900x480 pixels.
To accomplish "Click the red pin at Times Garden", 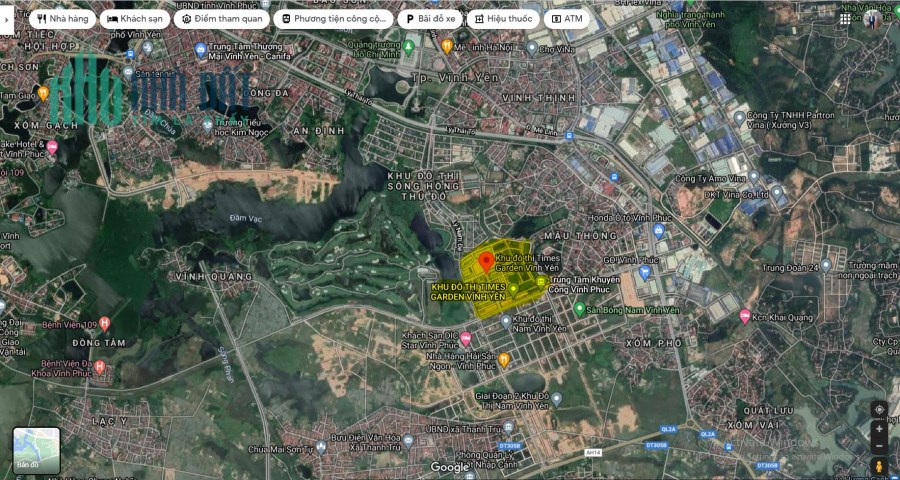I will (x=486, y=262).
